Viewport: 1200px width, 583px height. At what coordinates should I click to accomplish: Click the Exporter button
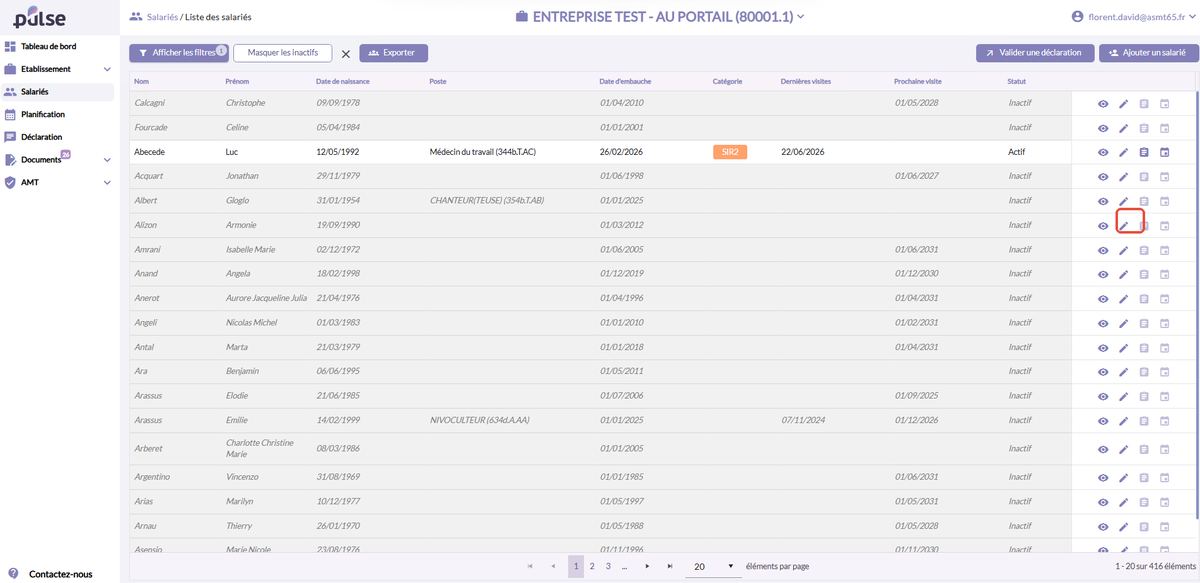pos(394,53)
